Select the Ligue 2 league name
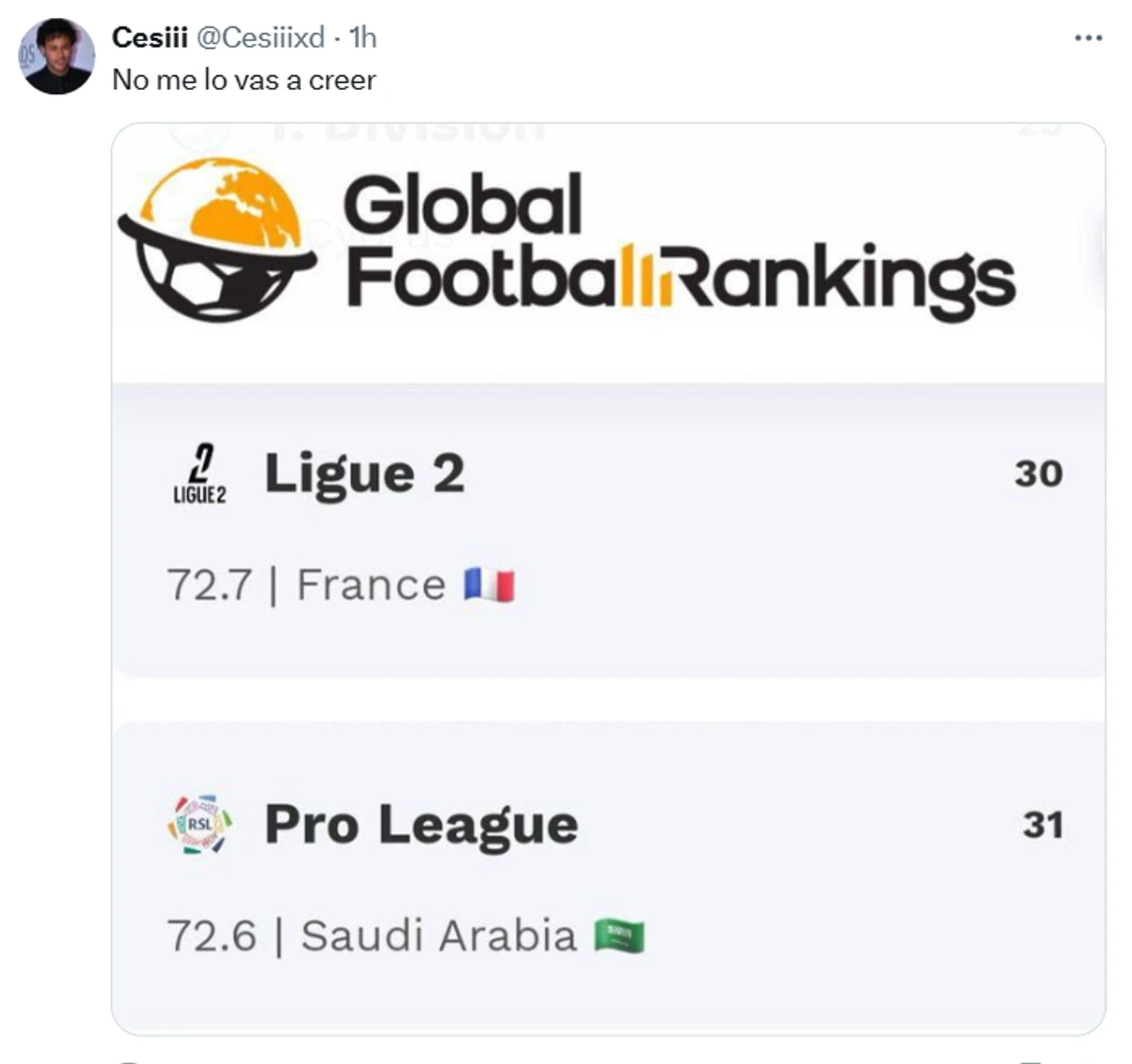Viewport: 1132px width, 1064px height. [364, 474]
